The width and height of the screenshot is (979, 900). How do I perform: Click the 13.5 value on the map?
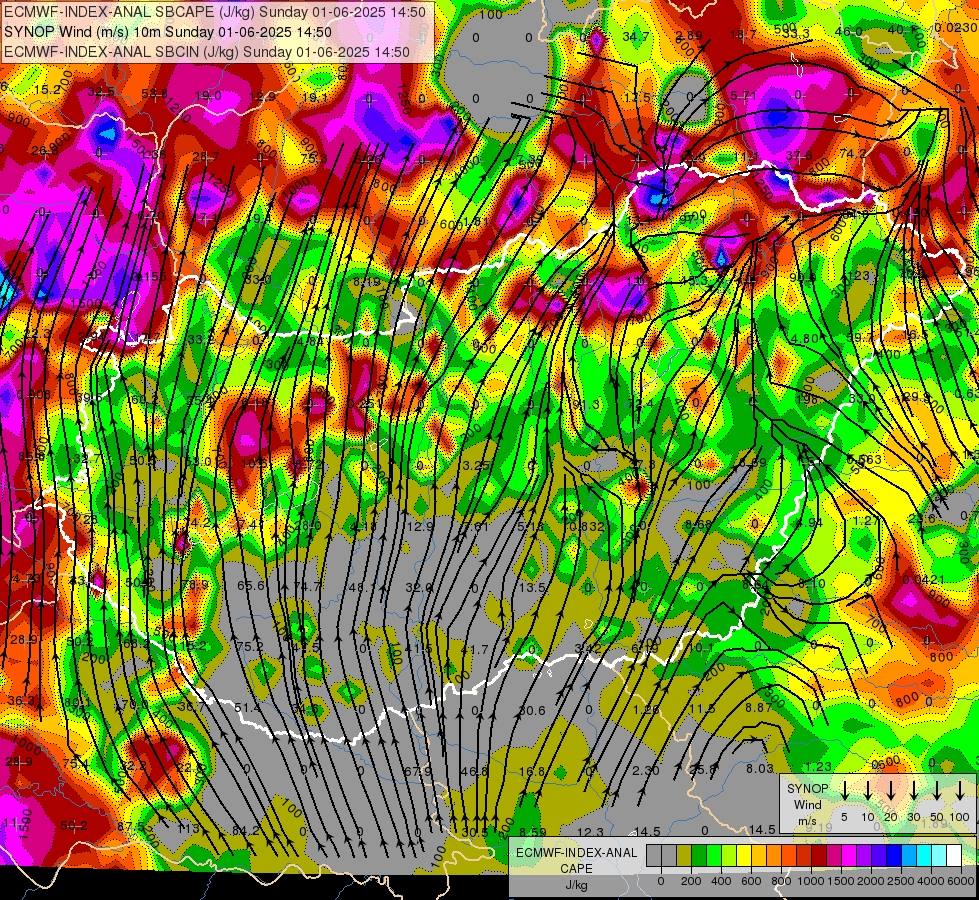[532, 588]
